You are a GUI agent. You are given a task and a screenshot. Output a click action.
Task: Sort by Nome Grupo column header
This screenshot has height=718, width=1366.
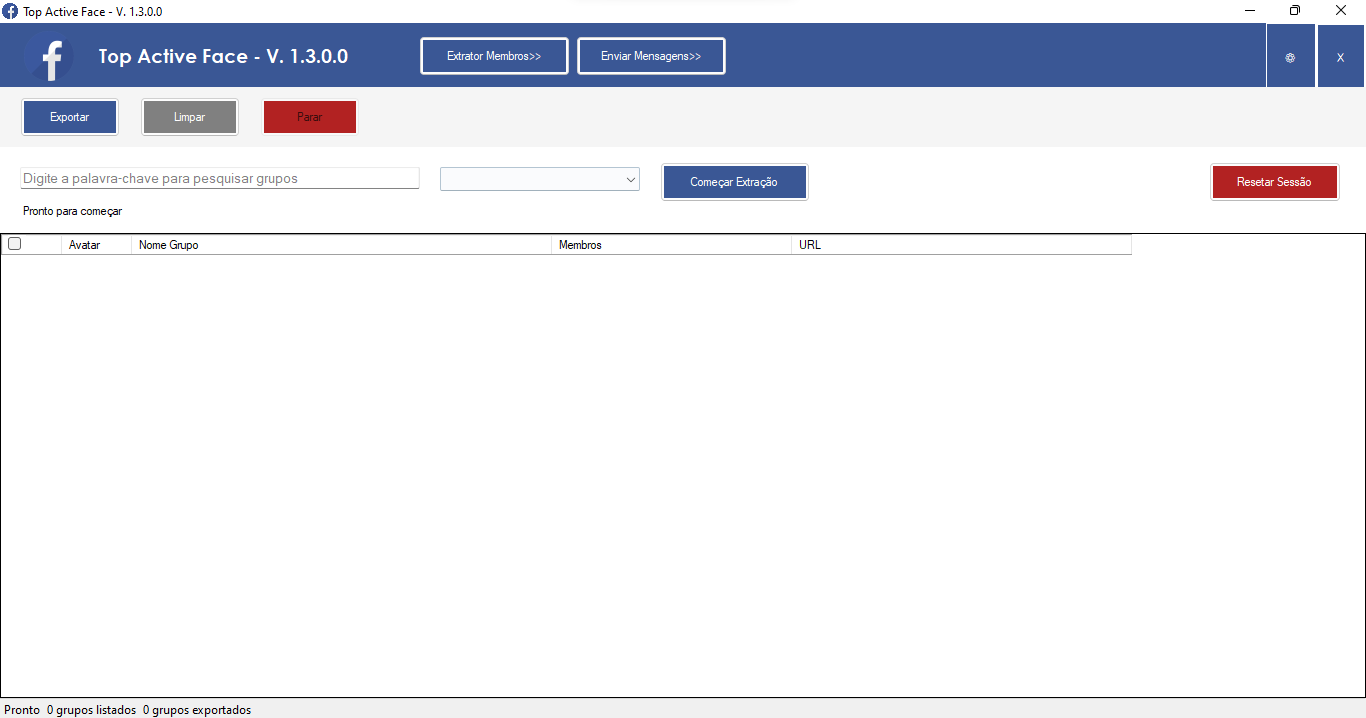pyautogui.click(x=341, y=245)
